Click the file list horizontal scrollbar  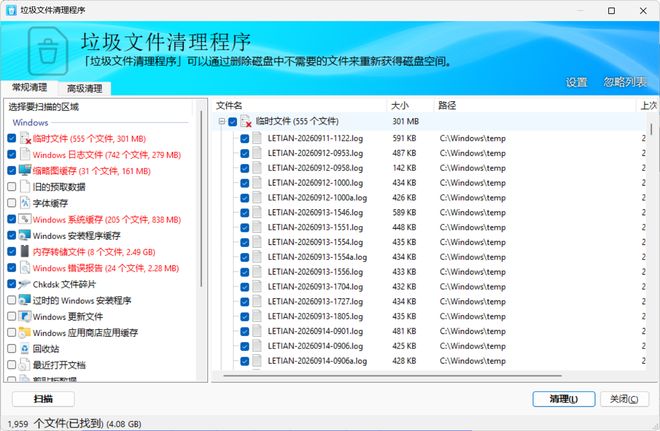pyautogui.click(x=392, y=375)
